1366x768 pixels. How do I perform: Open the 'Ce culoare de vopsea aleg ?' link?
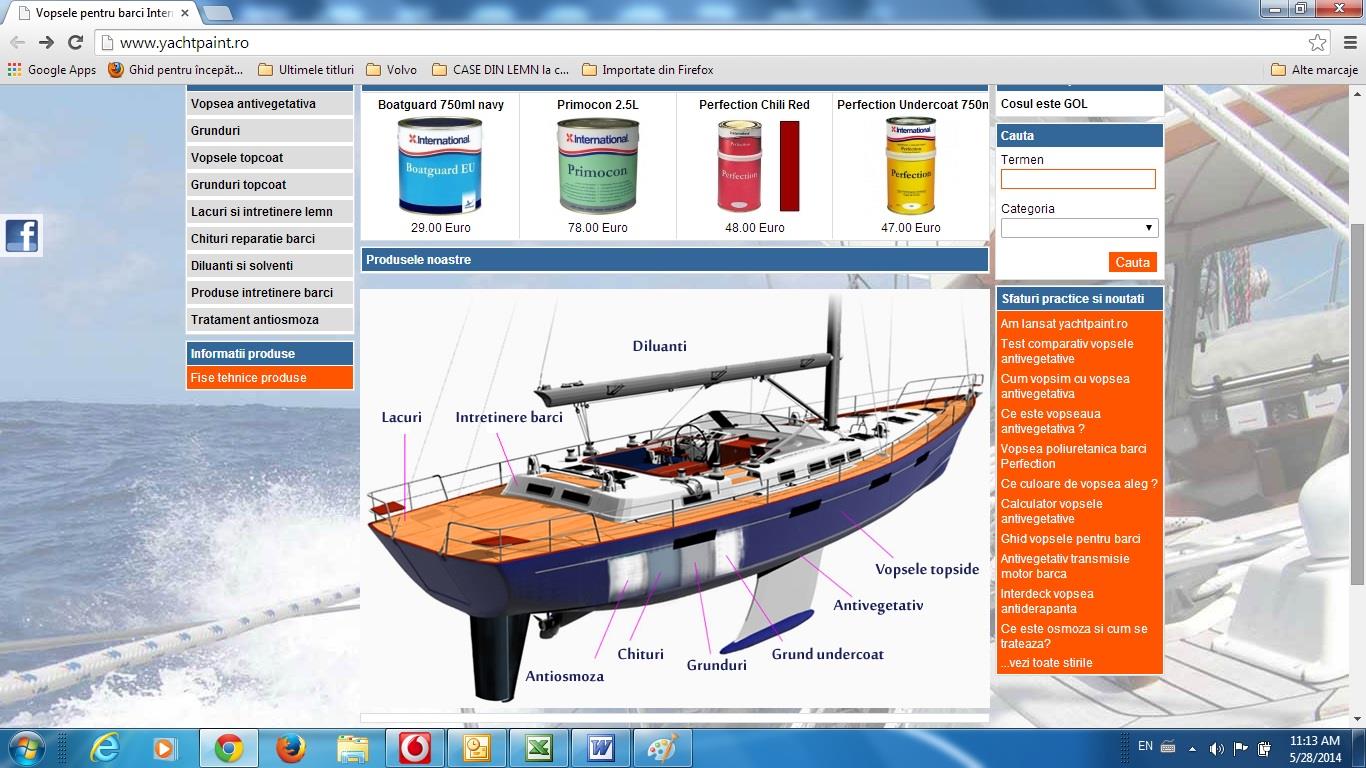(x=1078, y=484)
